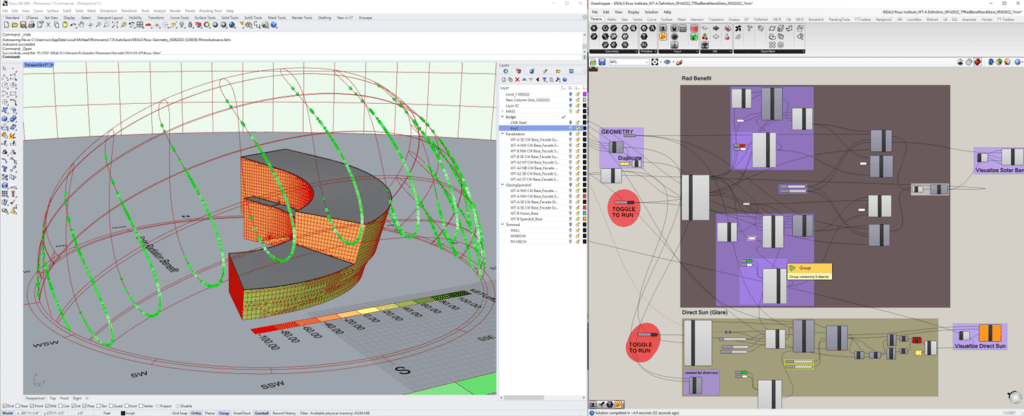Open Rhino Curve menu
The width and height of the screenshot is (1024, 416).
(39, 11)
